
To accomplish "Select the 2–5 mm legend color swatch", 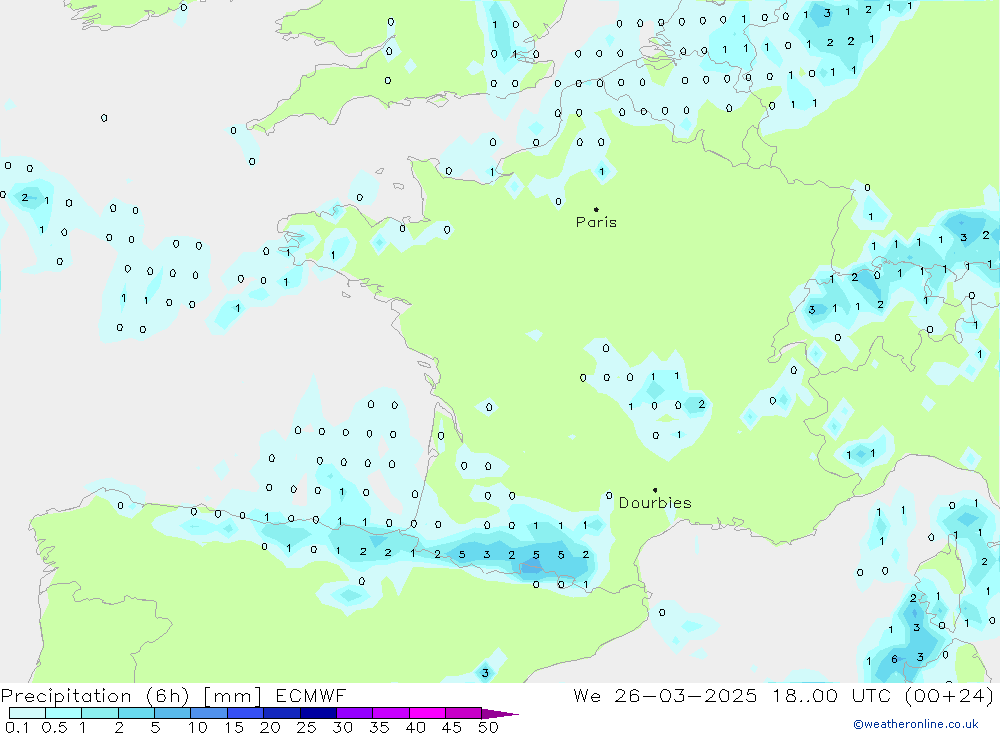I will click(x=136, y=713).
